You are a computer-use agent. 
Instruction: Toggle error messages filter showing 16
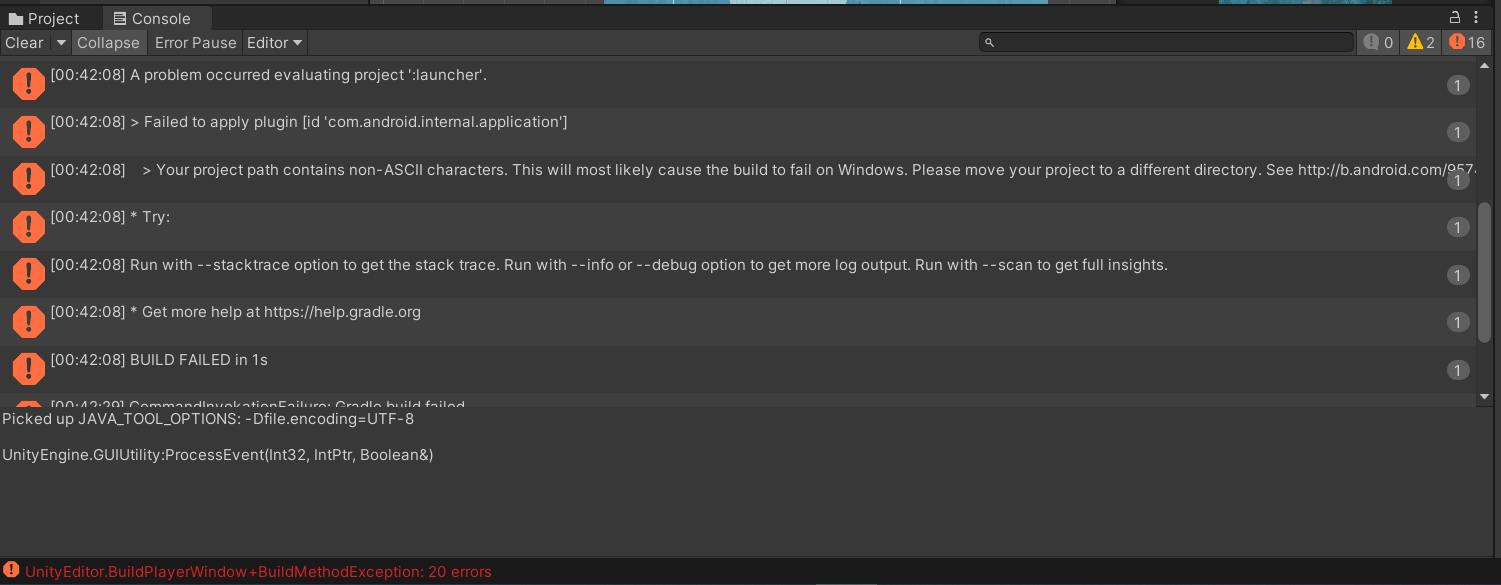click(1467, 42)
